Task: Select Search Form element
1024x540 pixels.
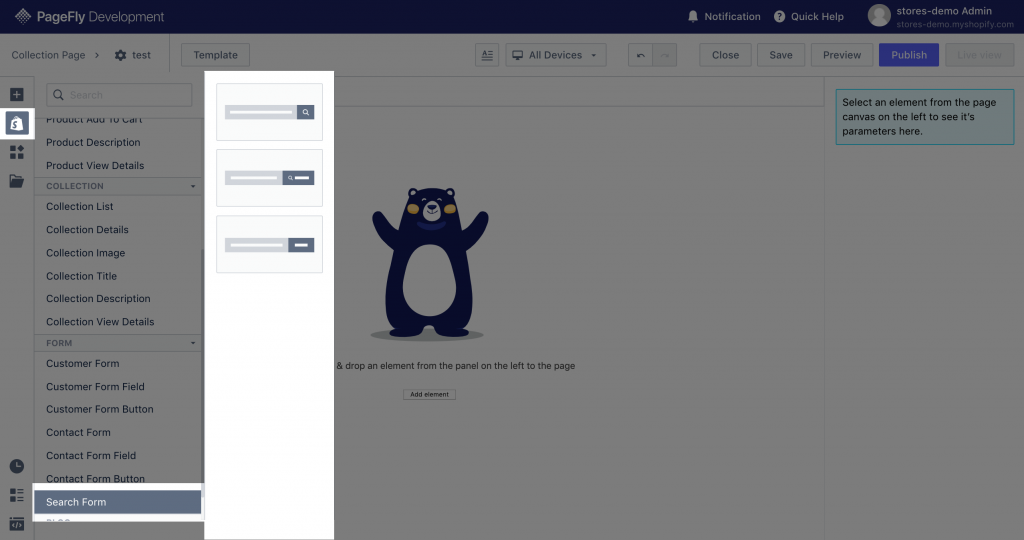Action: pyautogui.click(x=118, y=502)
